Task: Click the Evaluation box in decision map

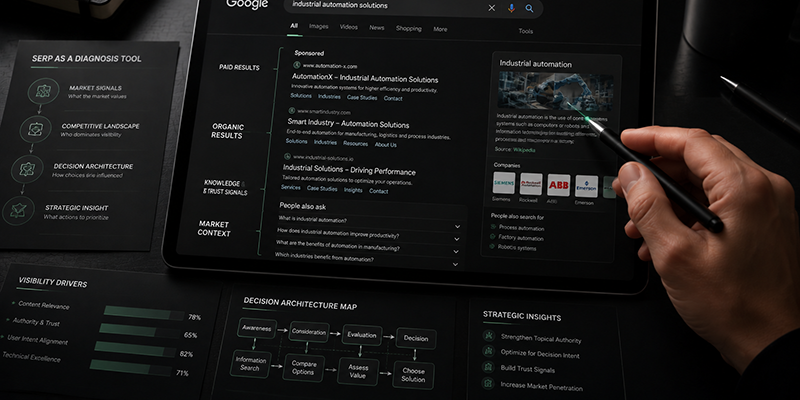Action: point(362,335)
